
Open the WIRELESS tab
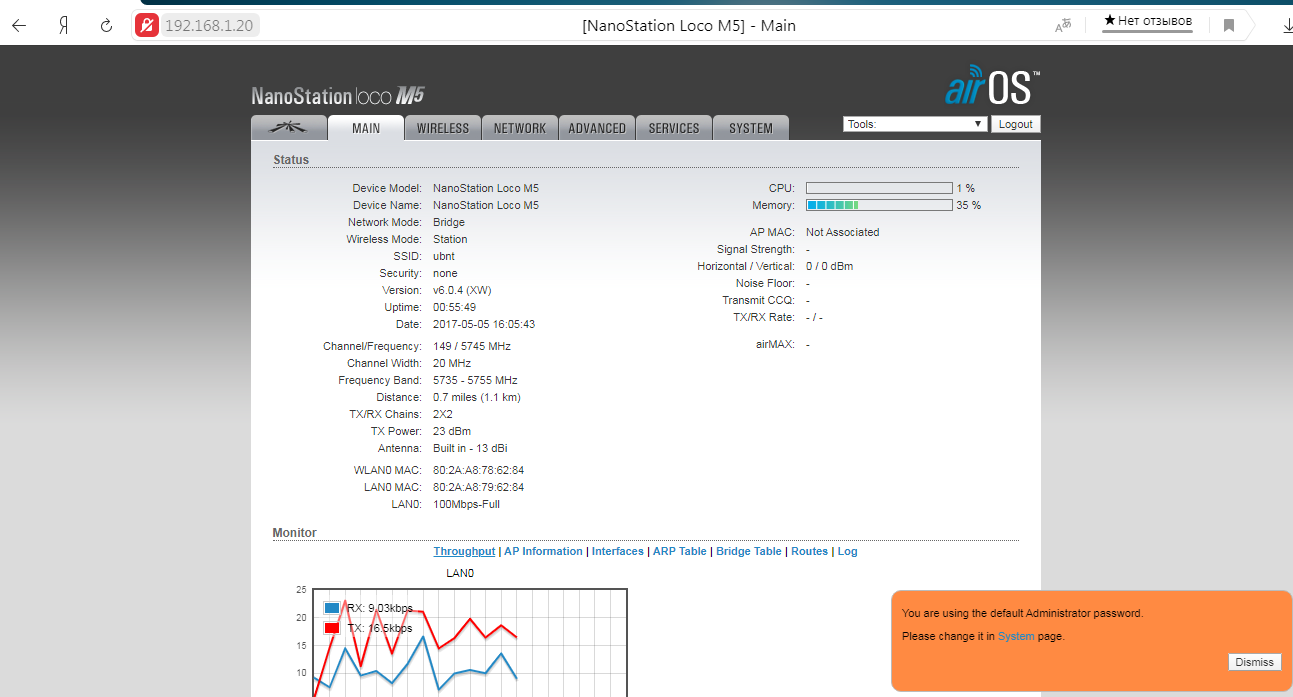(x=443, y=128)
